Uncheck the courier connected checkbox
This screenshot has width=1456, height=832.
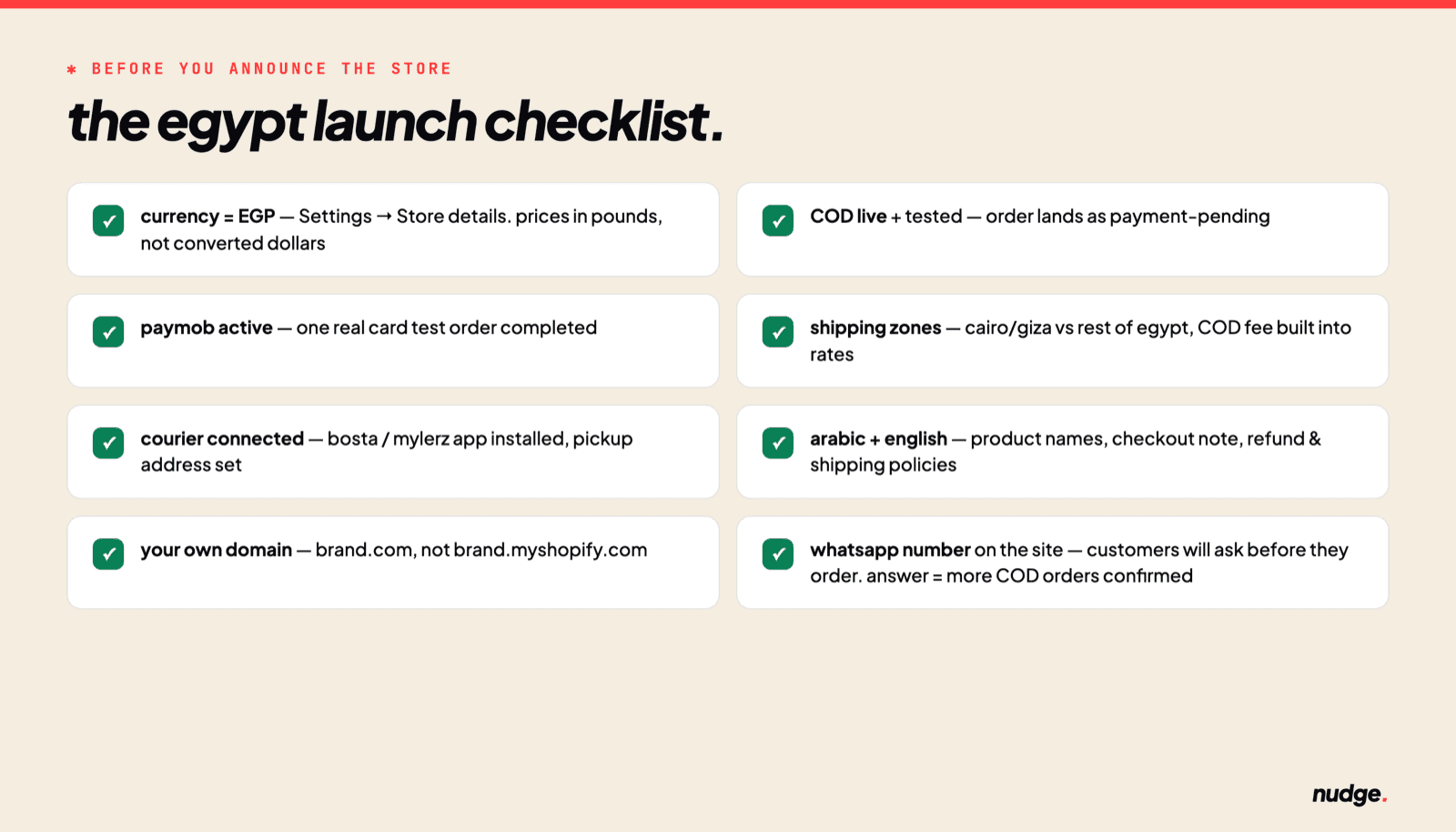[108, 442]
